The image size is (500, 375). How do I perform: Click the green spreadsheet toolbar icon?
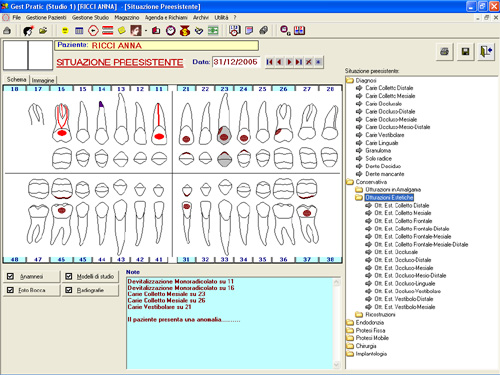point(213,31)
